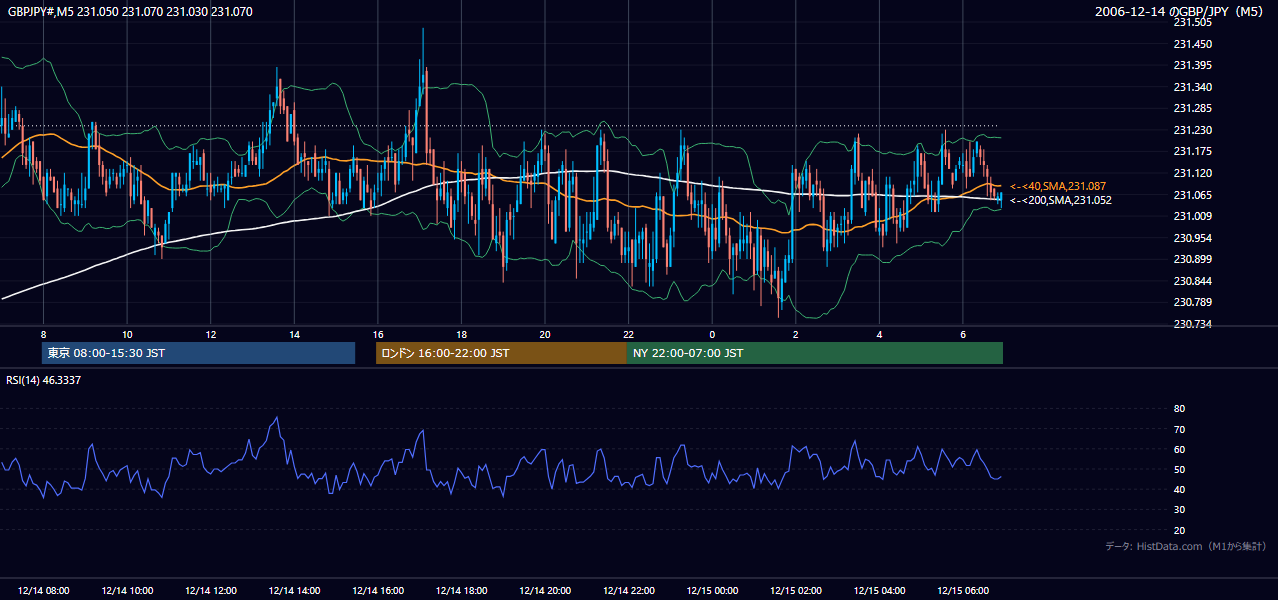Viewport: 1278px width, 600px height.
Task: Click hour tick 0 under the price chart
Action: click(712, 334)
